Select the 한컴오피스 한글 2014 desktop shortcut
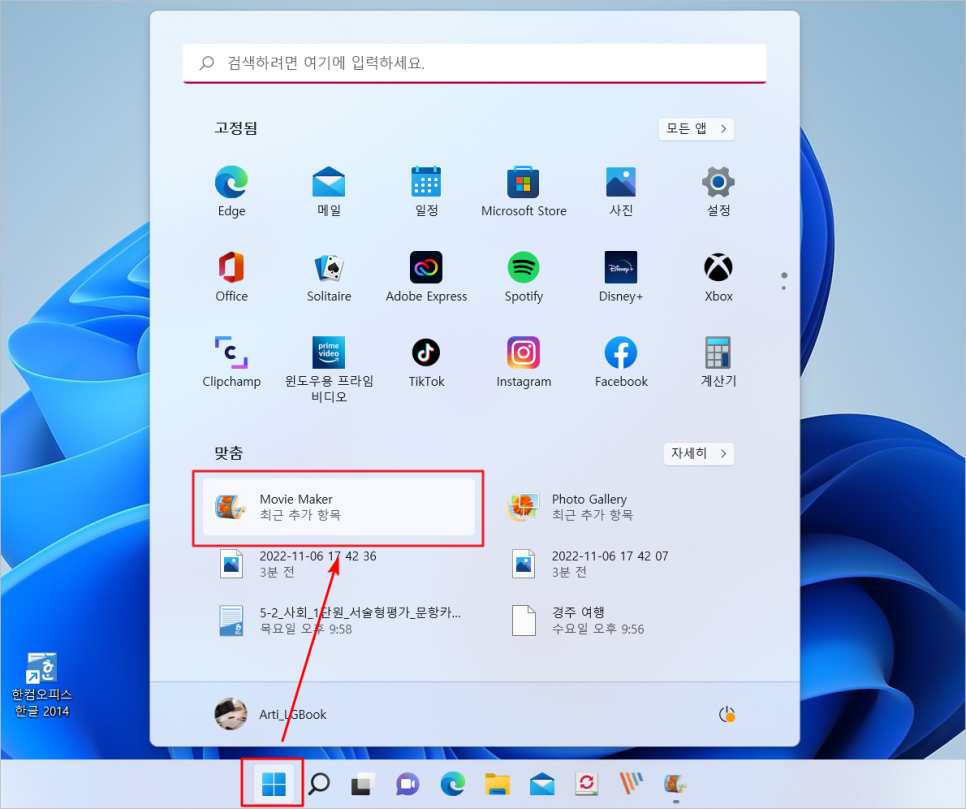Screen dimensions: 966x809 pos(42,685)
